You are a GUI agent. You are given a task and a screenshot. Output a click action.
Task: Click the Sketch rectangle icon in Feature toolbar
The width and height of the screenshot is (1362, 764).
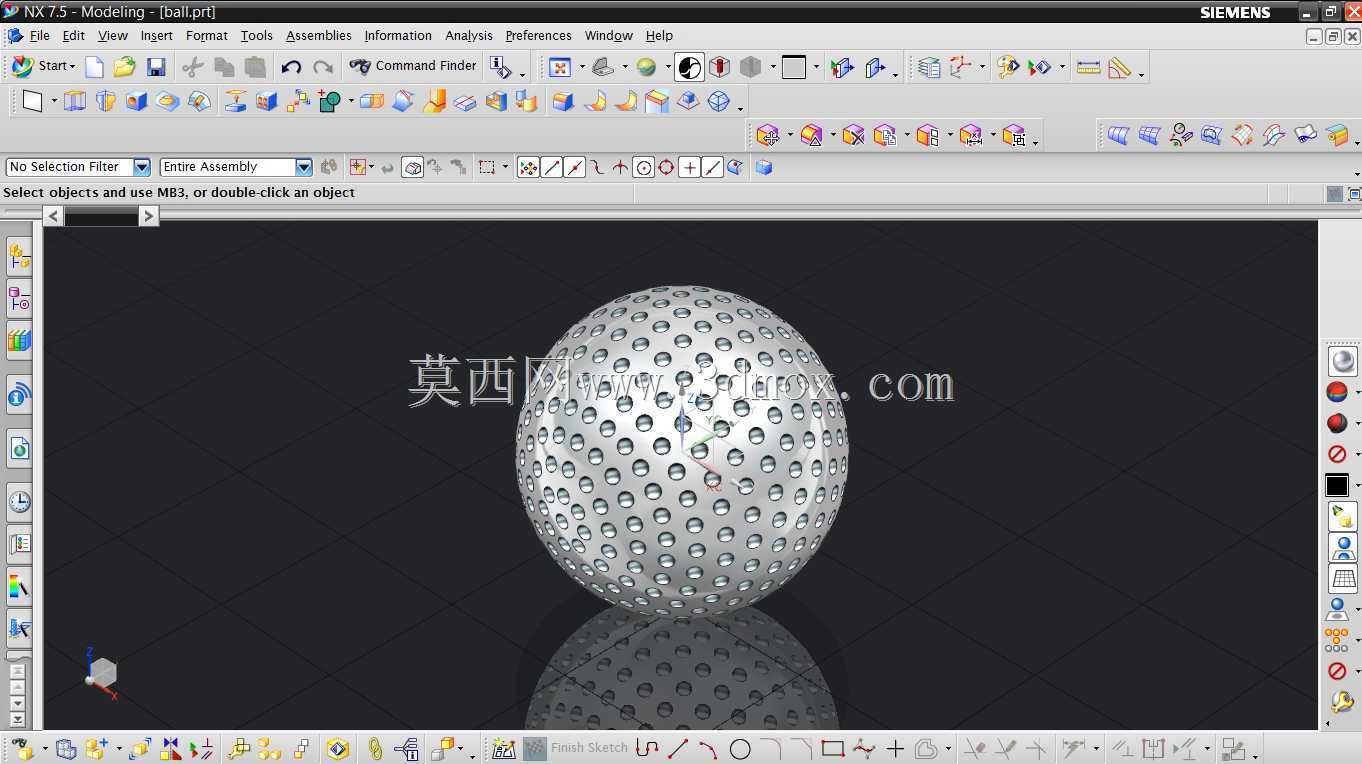click(x=33, y=101)
